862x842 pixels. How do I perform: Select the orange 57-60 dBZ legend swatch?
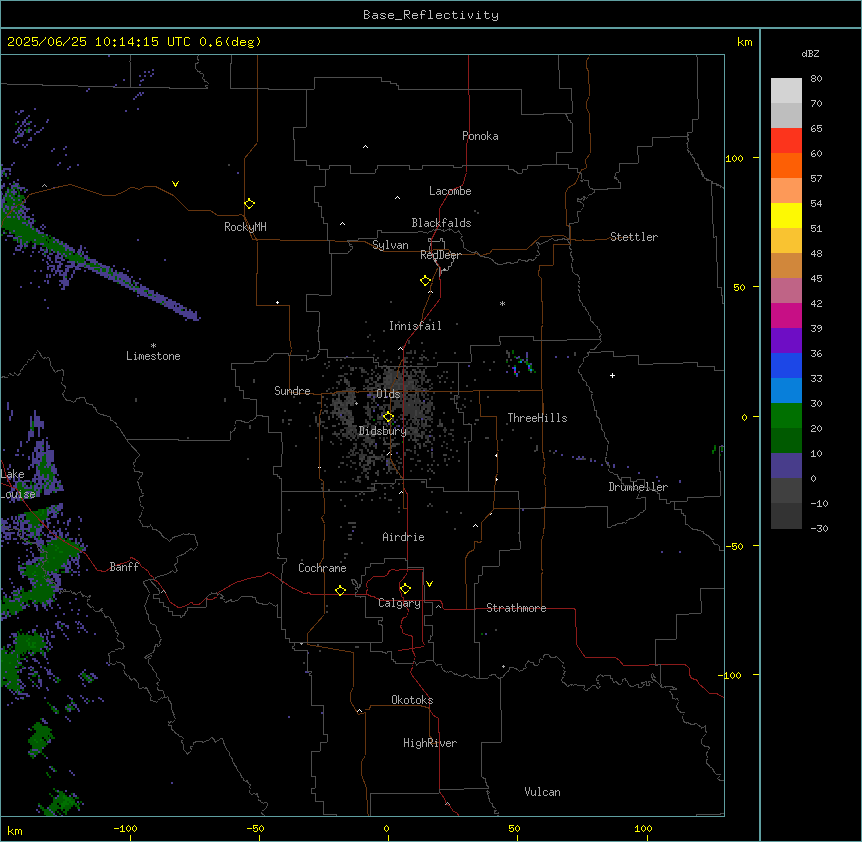[786, 165]
